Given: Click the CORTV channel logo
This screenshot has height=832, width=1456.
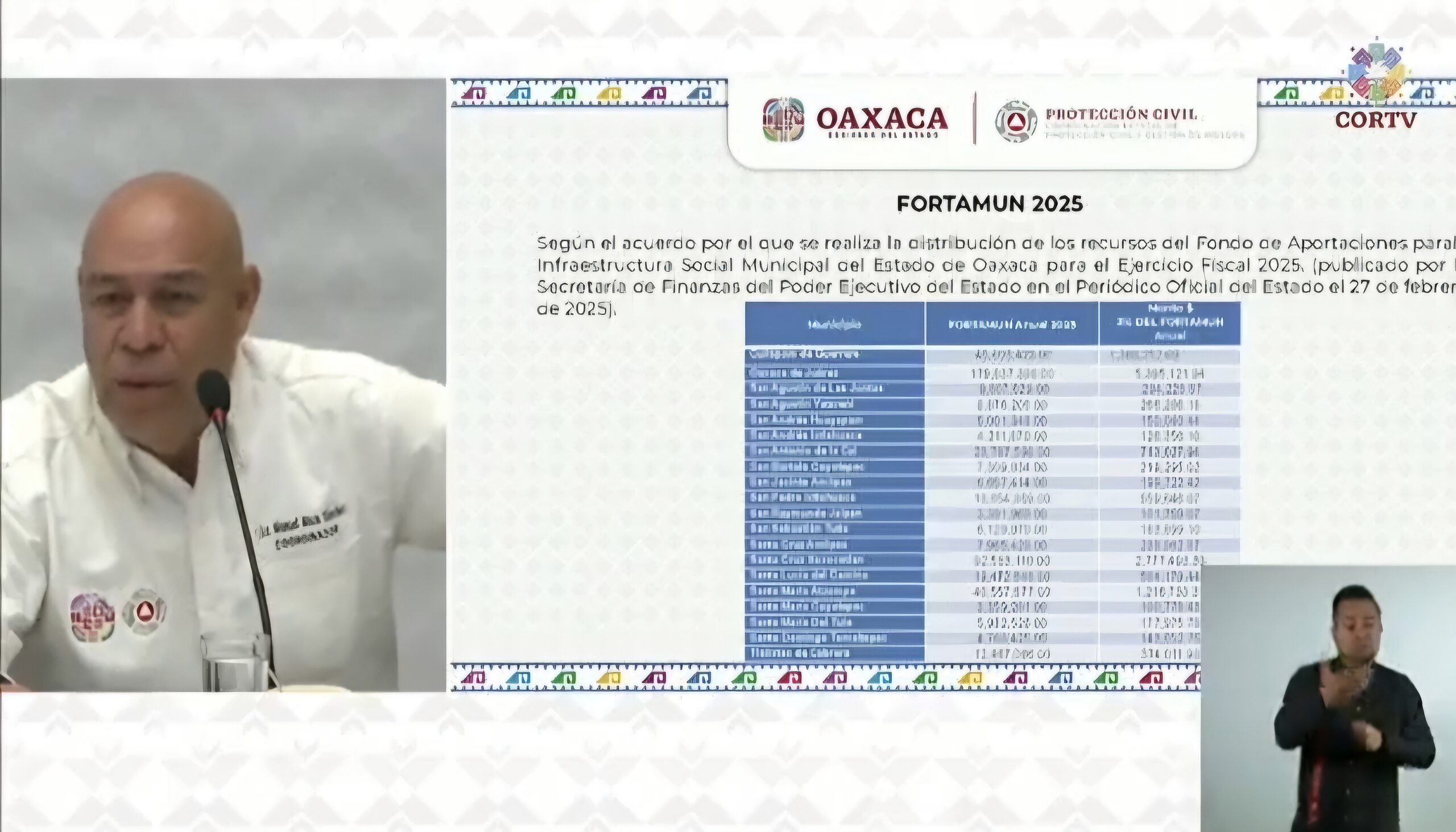Looking at the screenshot, I should (x=1376, y=85).
